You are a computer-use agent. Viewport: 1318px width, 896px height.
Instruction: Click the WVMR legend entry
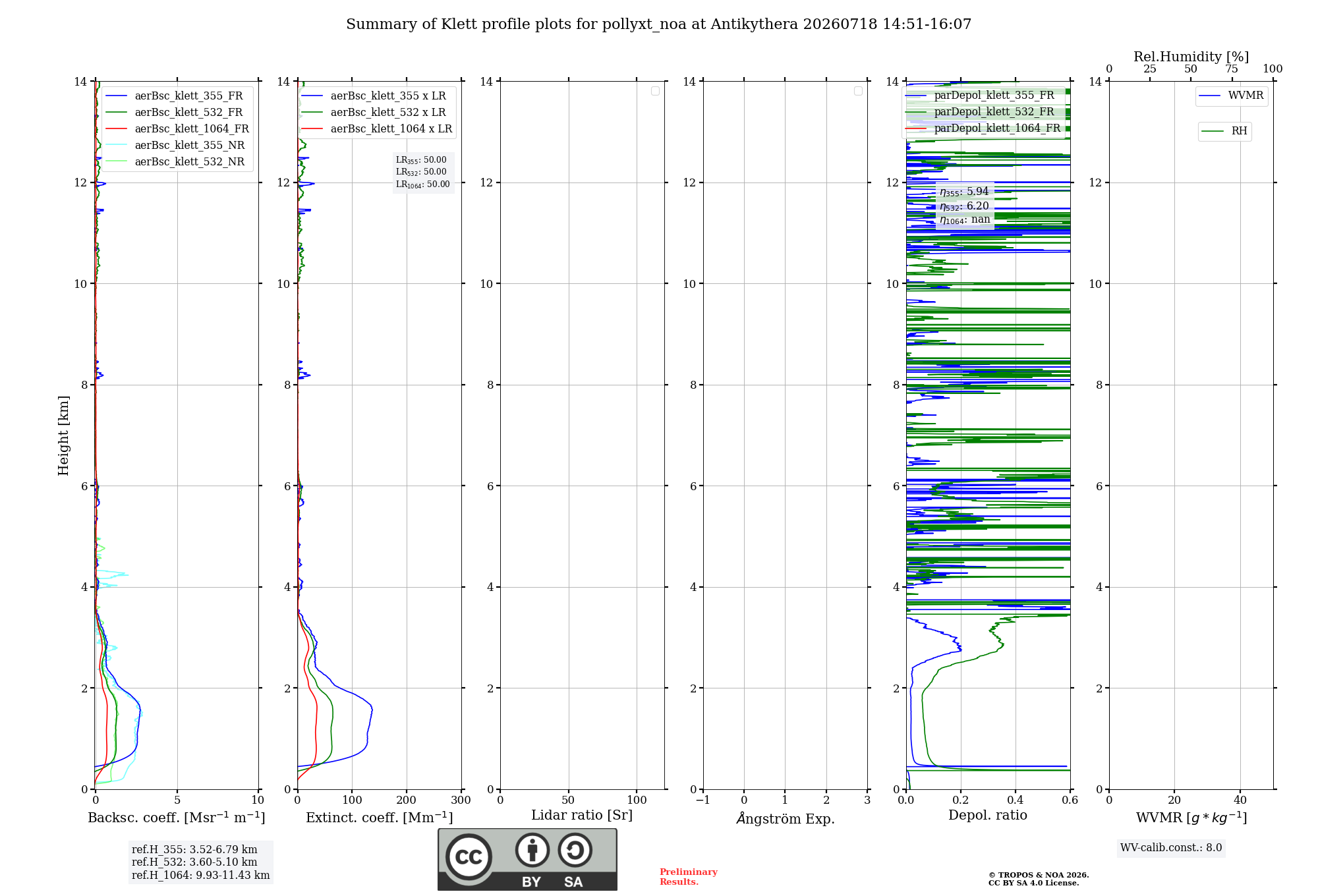pos(1231,96)
